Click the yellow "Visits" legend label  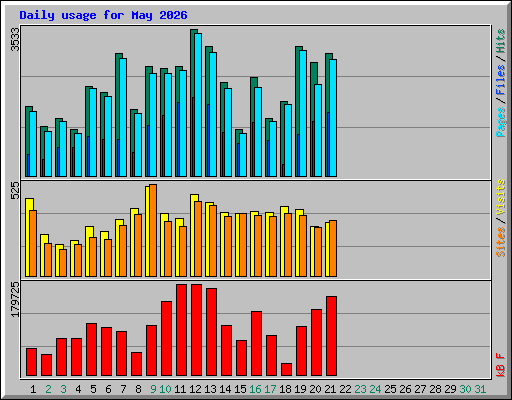pyautogui.click(x=501, y=197)
